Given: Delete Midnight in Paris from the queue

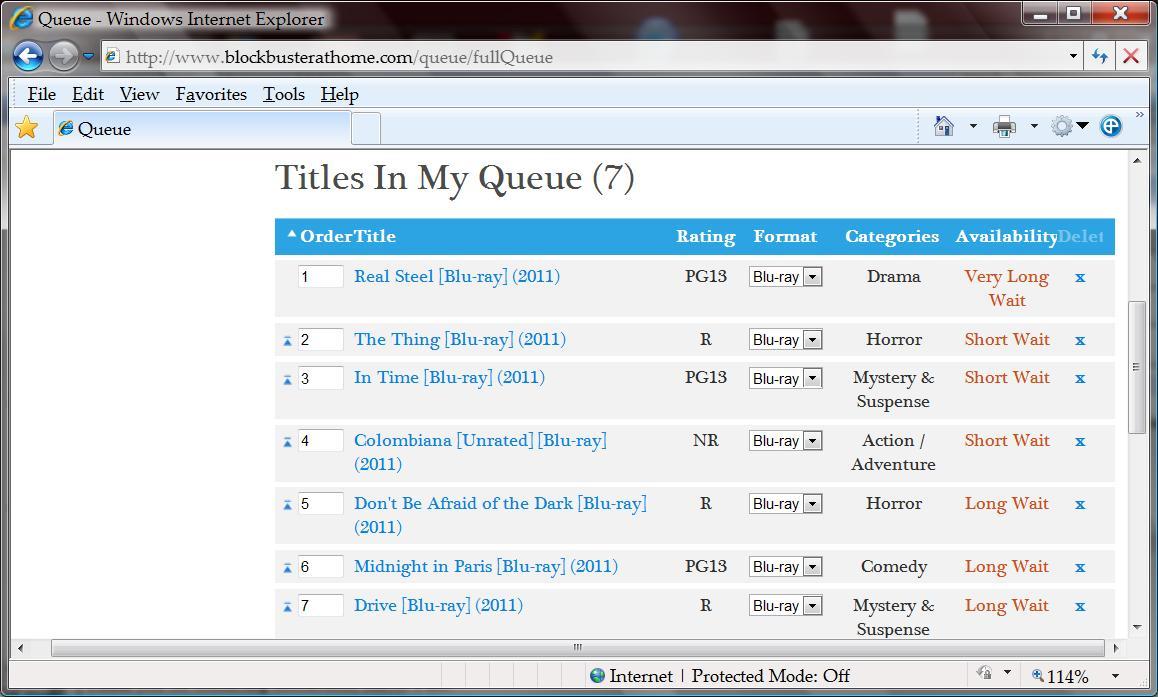Looking at the screenshot, I should tap(1080, 567).
